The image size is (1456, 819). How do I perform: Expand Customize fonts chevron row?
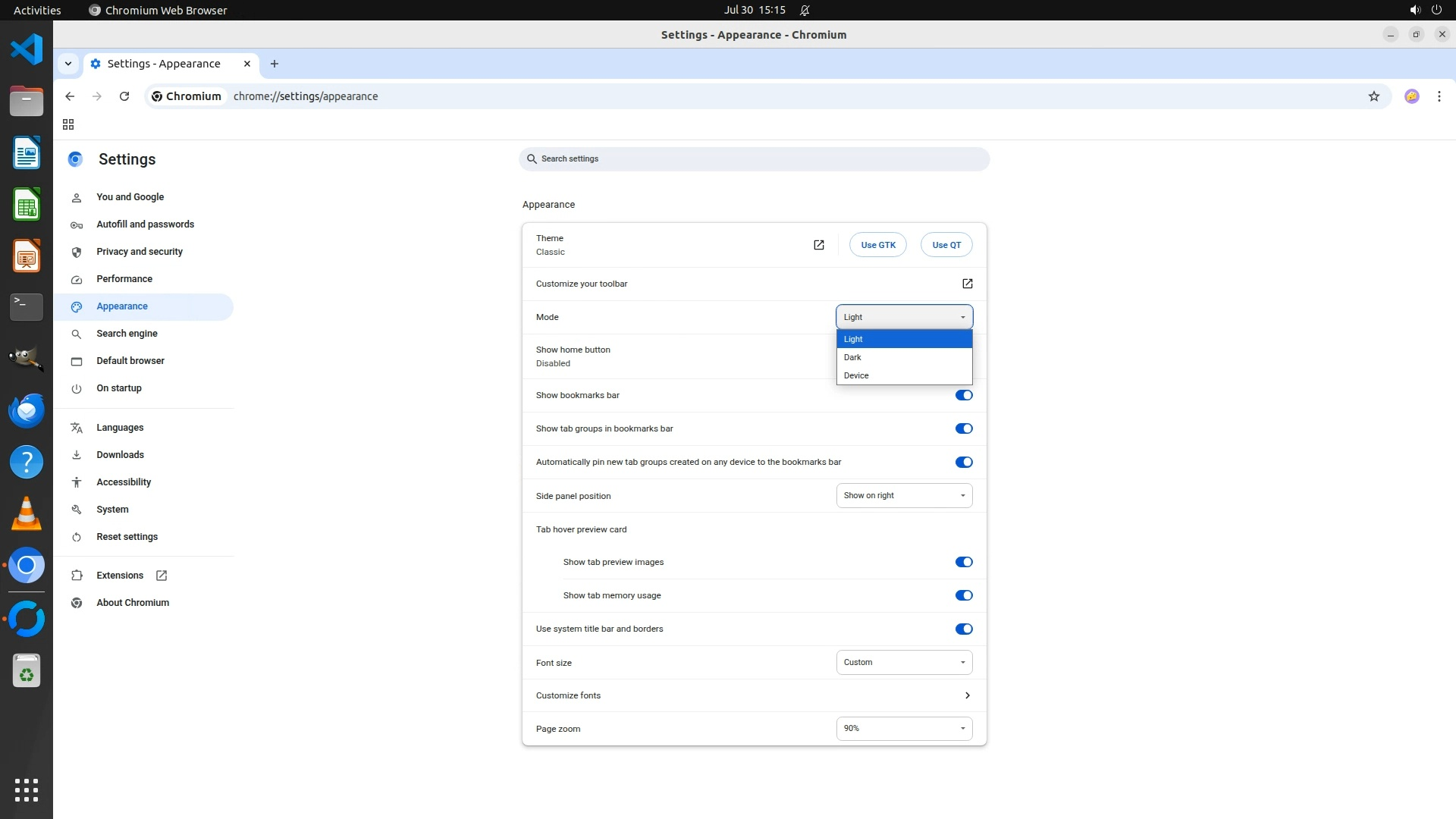(x=967, y=695)
